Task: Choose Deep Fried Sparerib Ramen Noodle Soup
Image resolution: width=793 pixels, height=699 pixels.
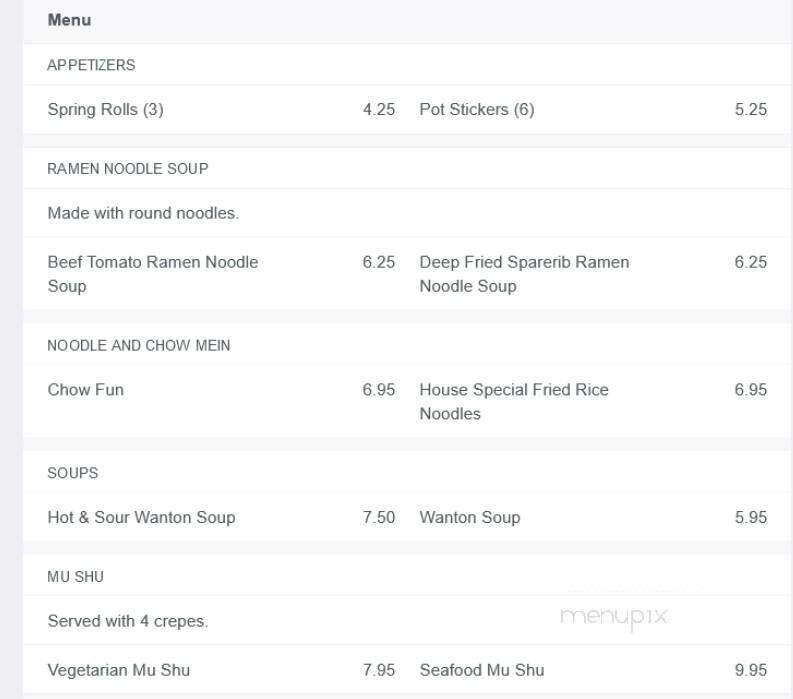Action: 524,274
